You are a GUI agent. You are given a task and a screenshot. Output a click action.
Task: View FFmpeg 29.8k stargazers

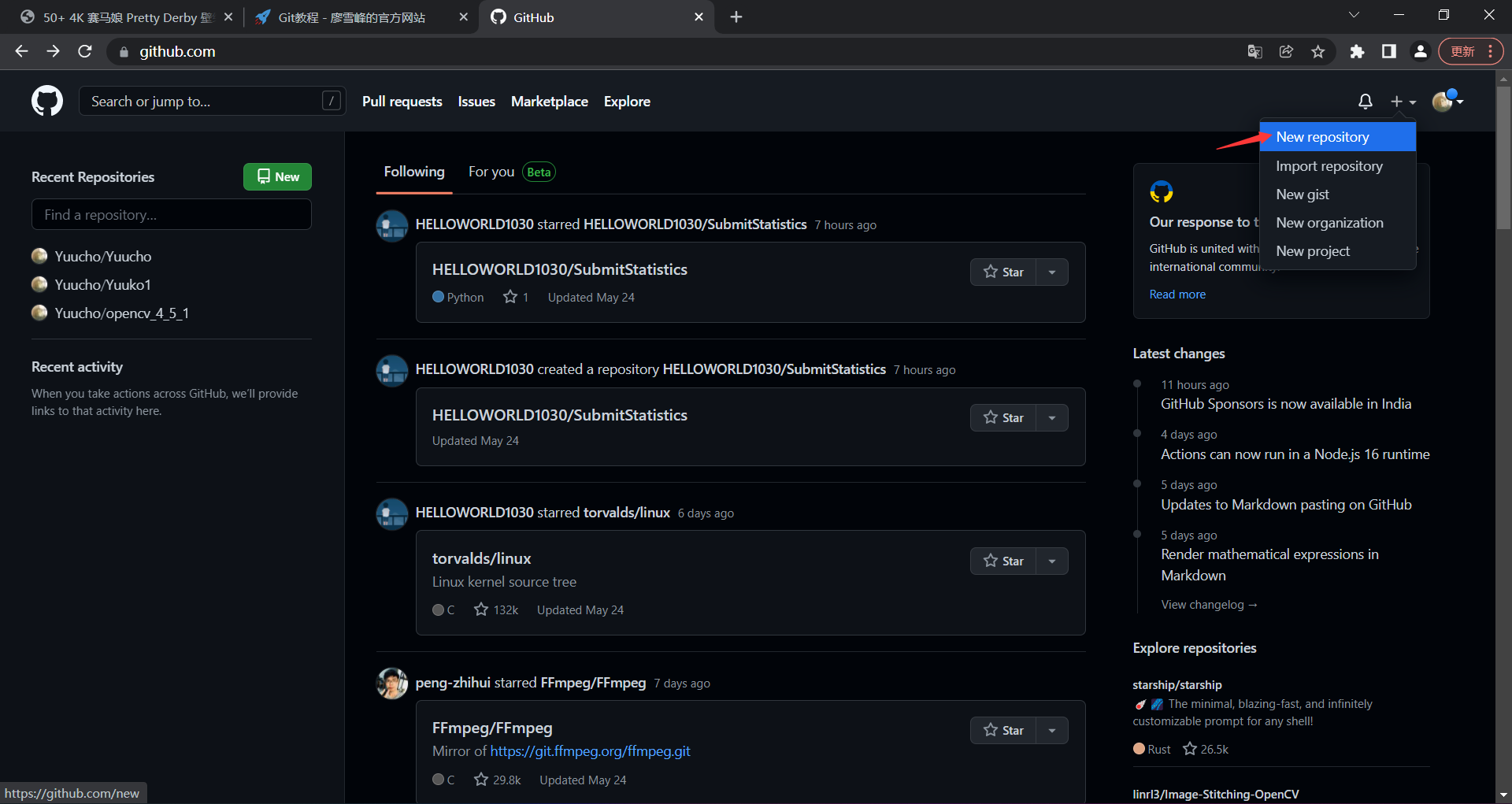[497, 780]
